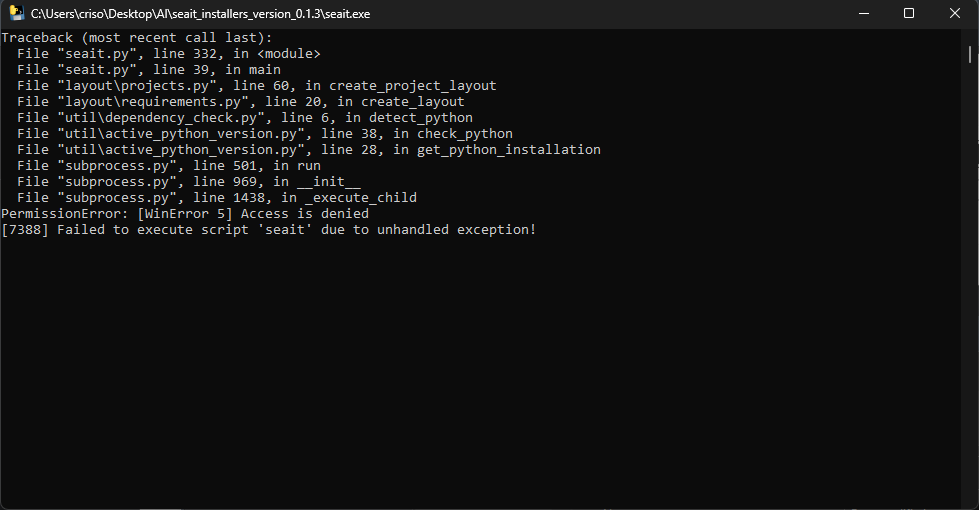Viewport: 979px width, 510px height.
Task: Click the line 38 check_python traceback entry
Action: [x=265, y=134]
